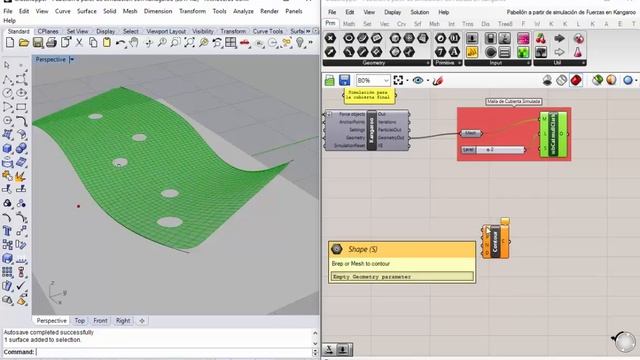Viewport: 640px width, 360px height.
Task: Activate the Pan hand tool
Action: coord(134,42)
